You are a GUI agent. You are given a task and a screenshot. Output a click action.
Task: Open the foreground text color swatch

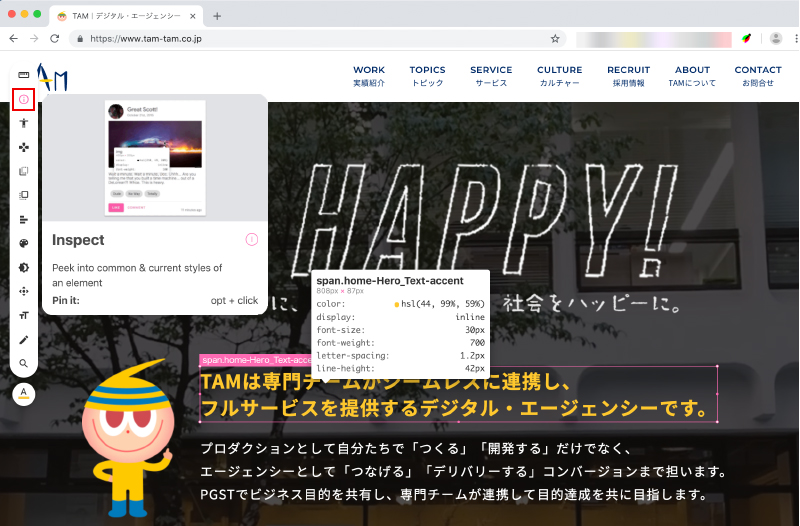(23, 394)
